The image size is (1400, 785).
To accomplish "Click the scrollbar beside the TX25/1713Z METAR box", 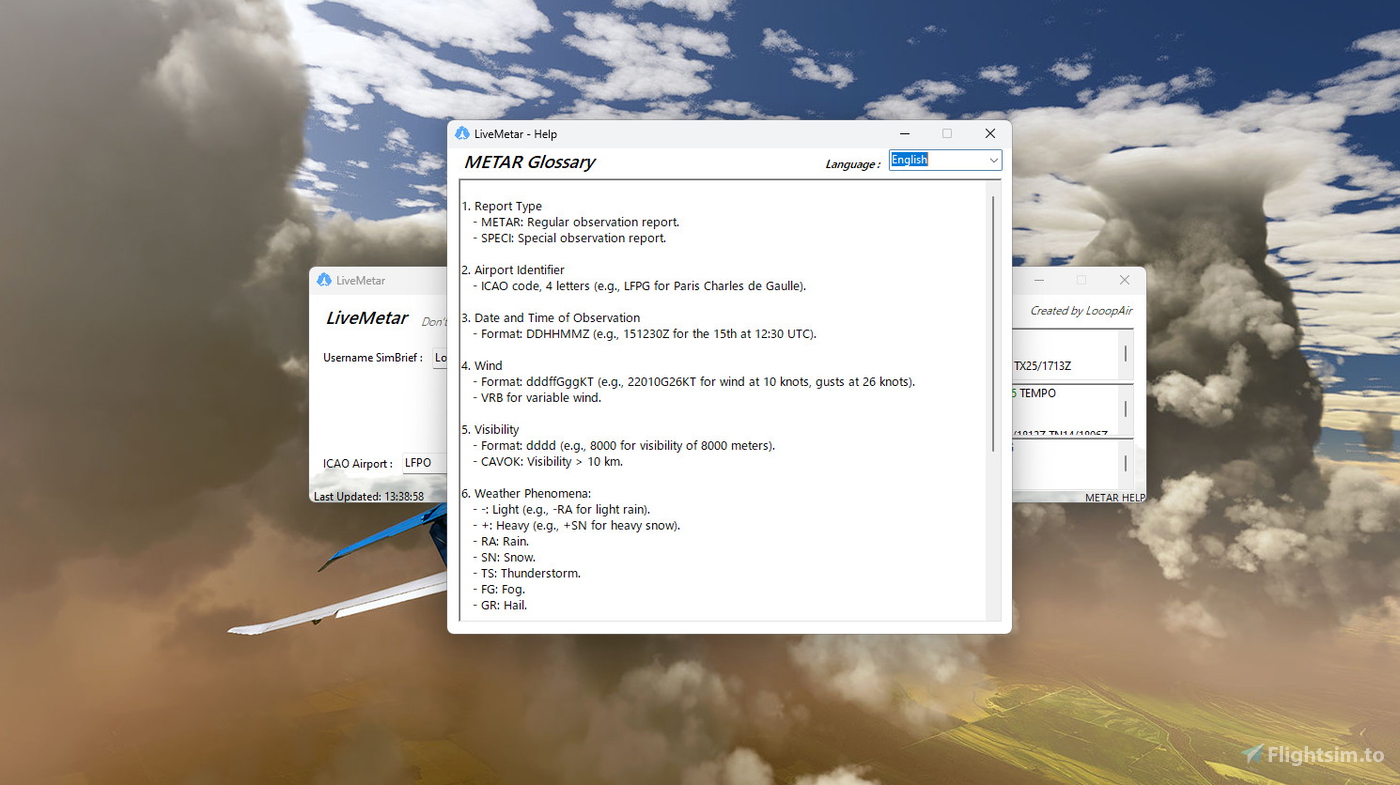I will tap(1127, 355).
